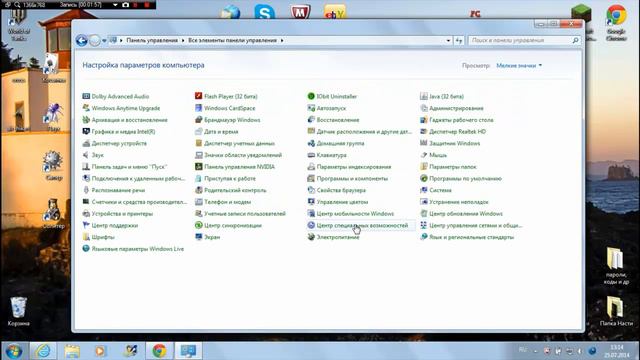Open the Экран icon

[x=198, y=237]
